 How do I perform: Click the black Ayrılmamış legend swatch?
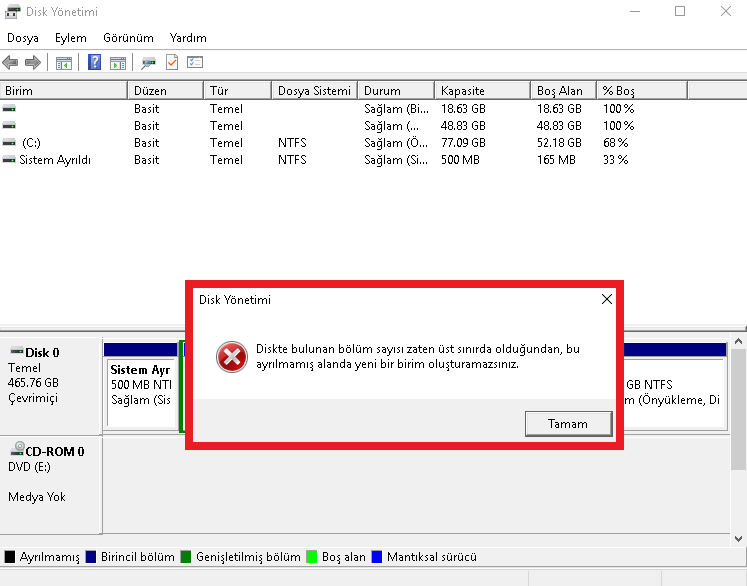pos(10,556)
